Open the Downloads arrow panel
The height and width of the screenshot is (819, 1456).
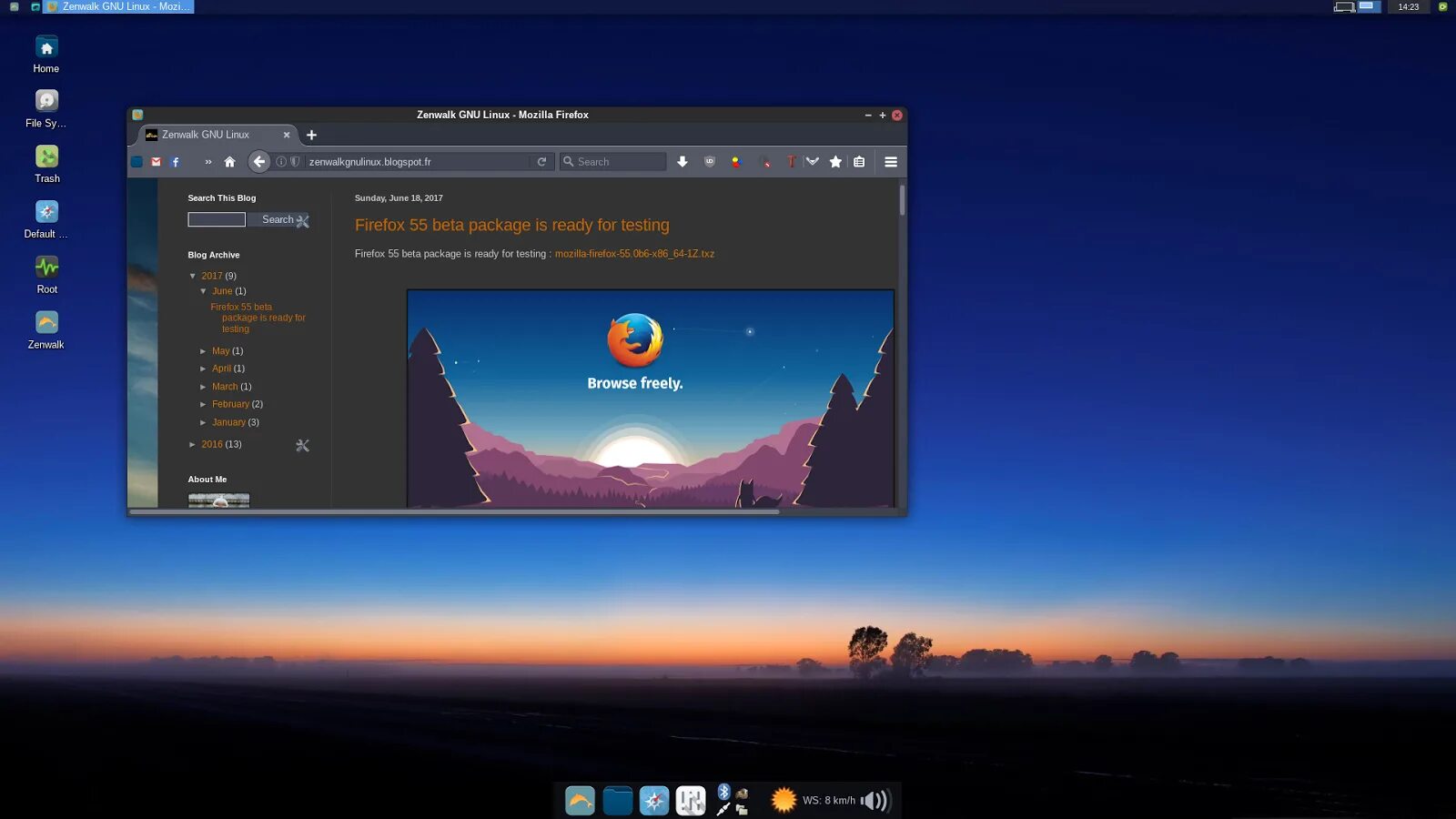(682, 162)
